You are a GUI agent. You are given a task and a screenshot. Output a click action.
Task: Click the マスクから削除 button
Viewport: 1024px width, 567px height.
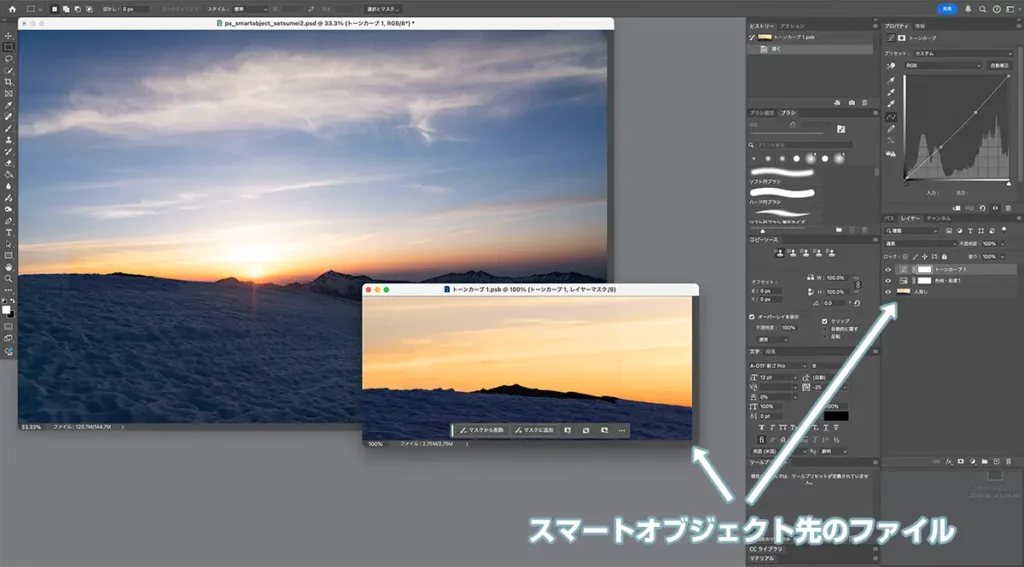[482, 430]
